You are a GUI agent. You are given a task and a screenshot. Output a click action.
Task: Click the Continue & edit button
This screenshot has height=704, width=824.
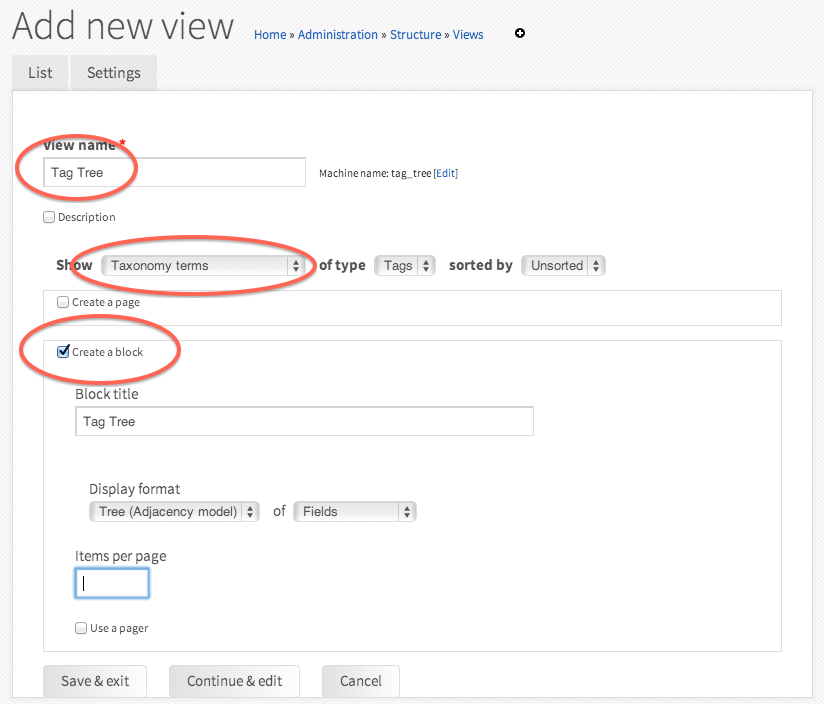(x=234, y=681)
